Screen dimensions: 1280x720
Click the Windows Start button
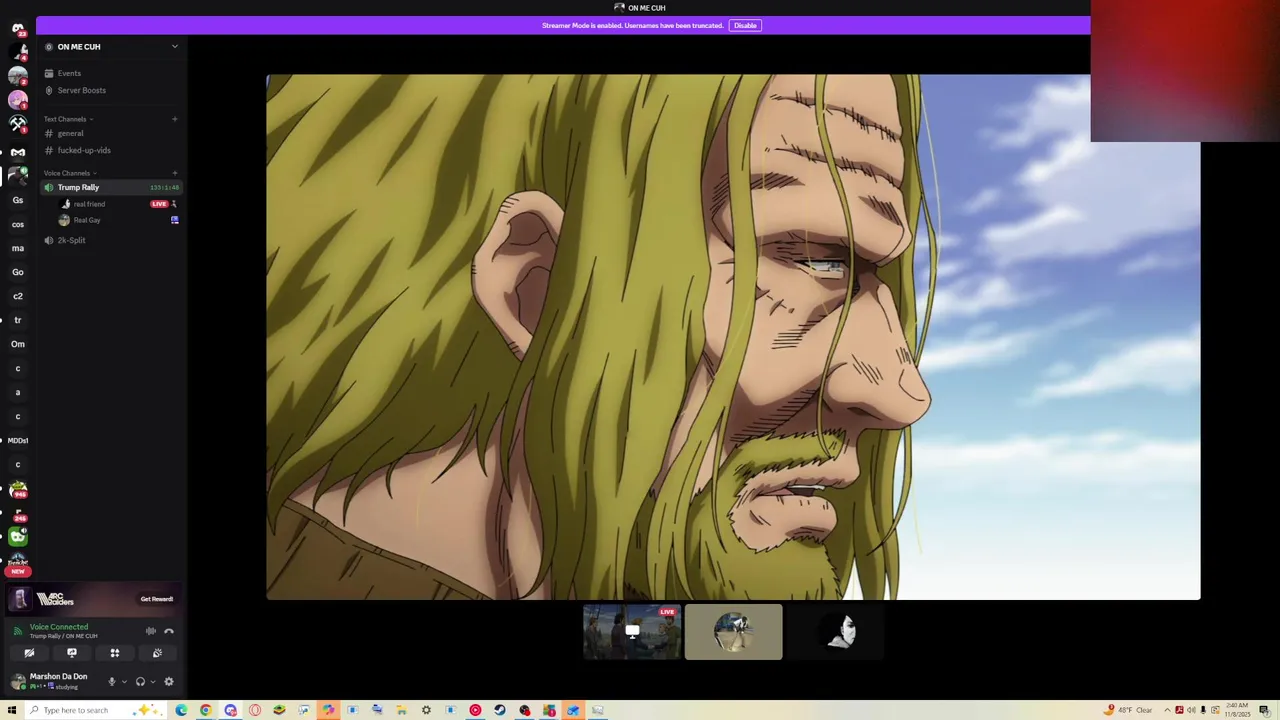[12, 710]
